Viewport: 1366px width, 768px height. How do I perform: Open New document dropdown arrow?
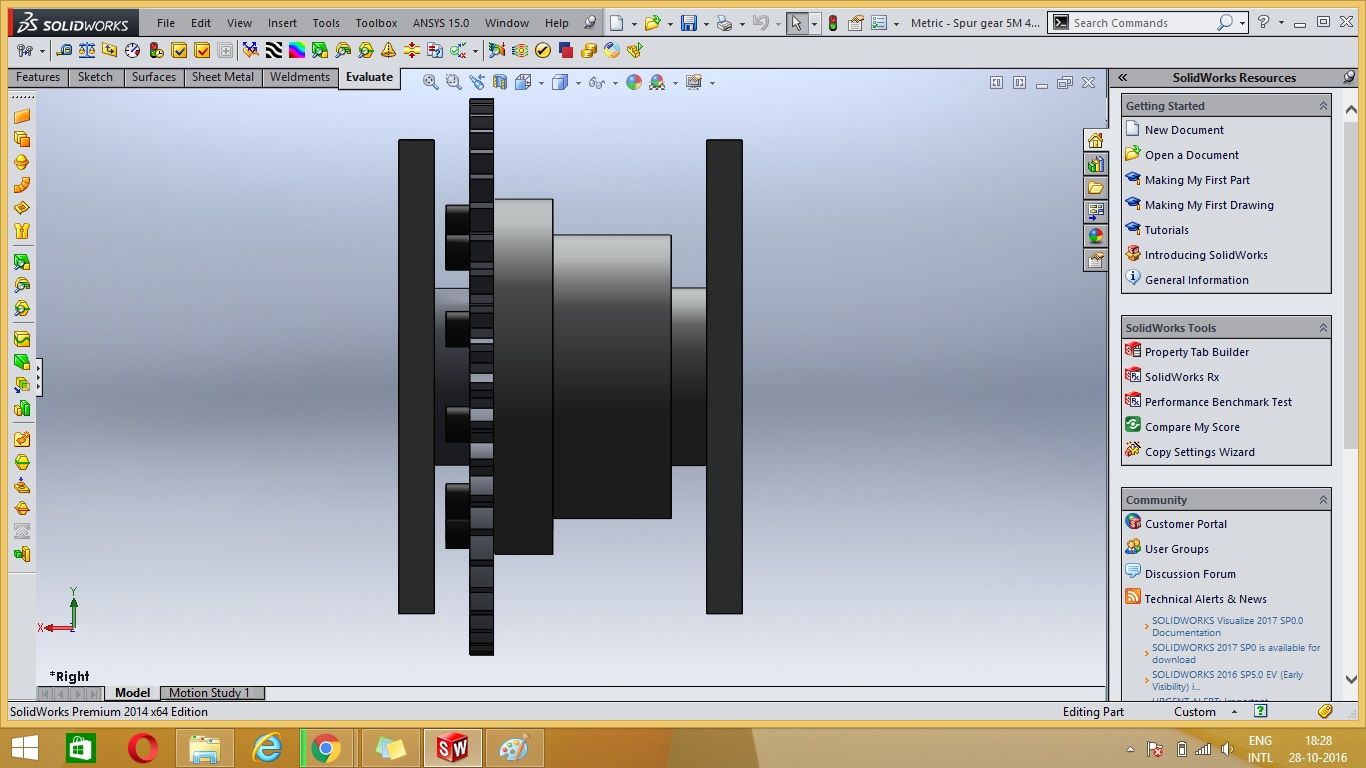tap(634, 23)
